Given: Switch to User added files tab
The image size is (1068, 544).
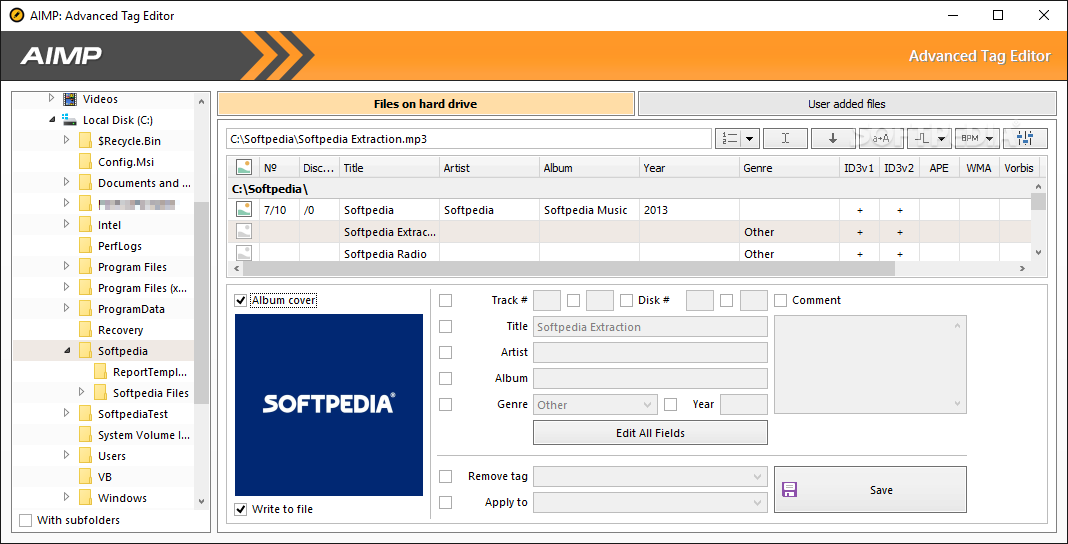Looking at the screenshot, I should (x=847, y=104).
